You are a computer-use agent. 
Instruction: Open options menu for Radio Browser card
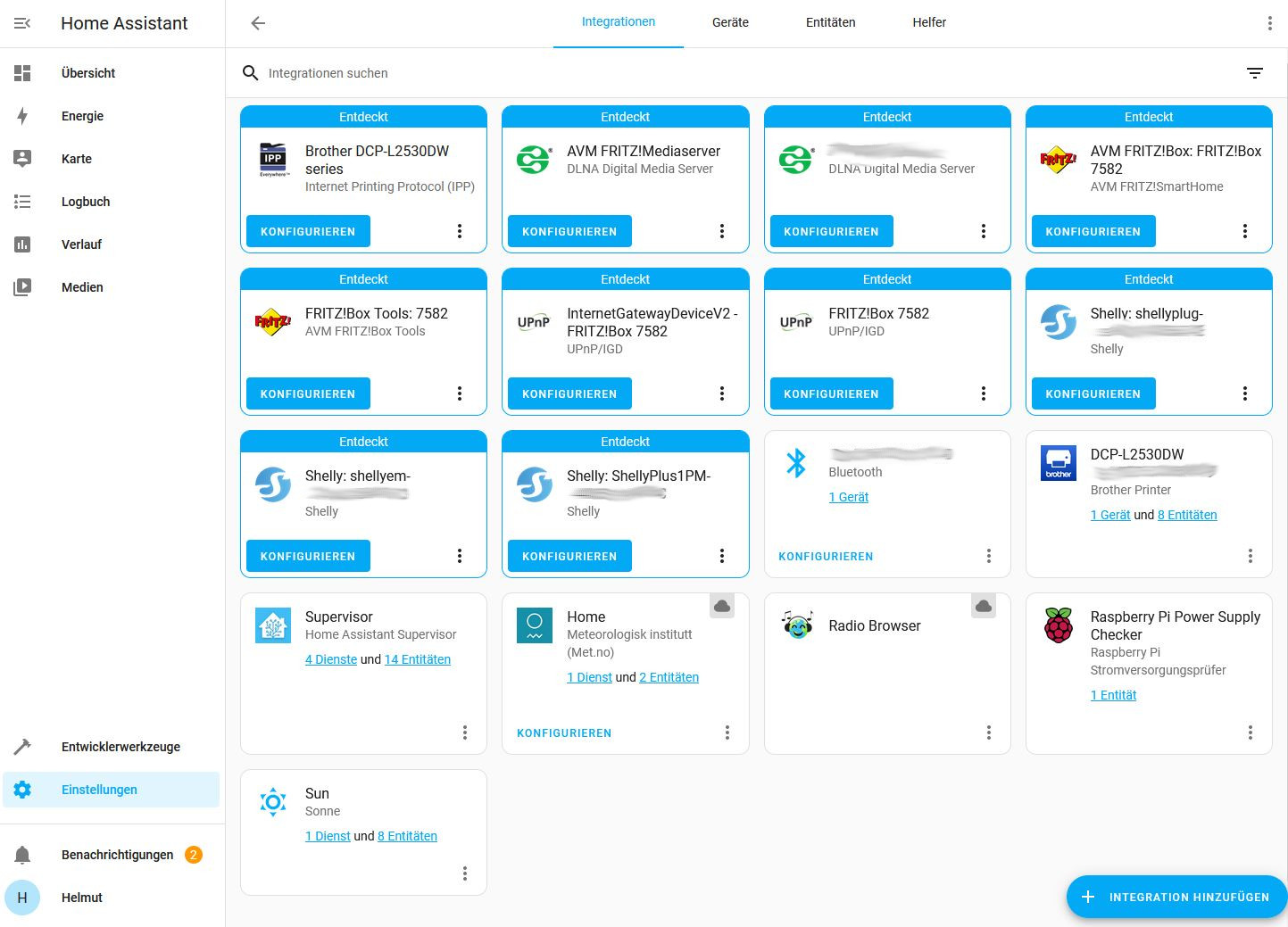pyautogui.click(x=989, y=732)
